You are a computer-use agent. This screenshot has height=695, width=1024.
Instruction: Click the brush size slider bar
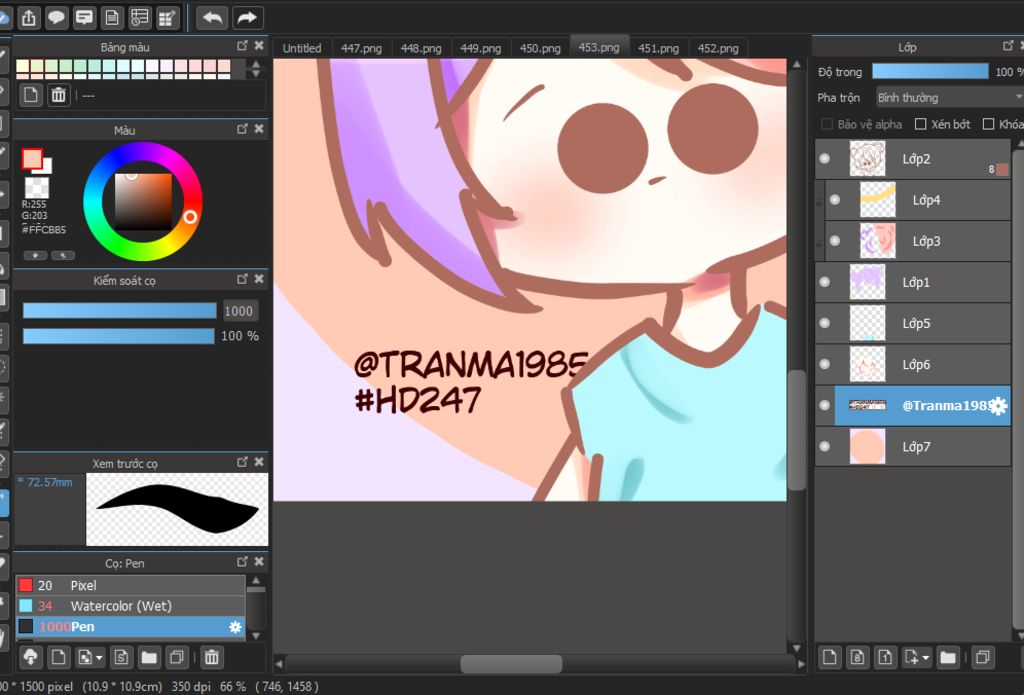(x=120, y=310)
